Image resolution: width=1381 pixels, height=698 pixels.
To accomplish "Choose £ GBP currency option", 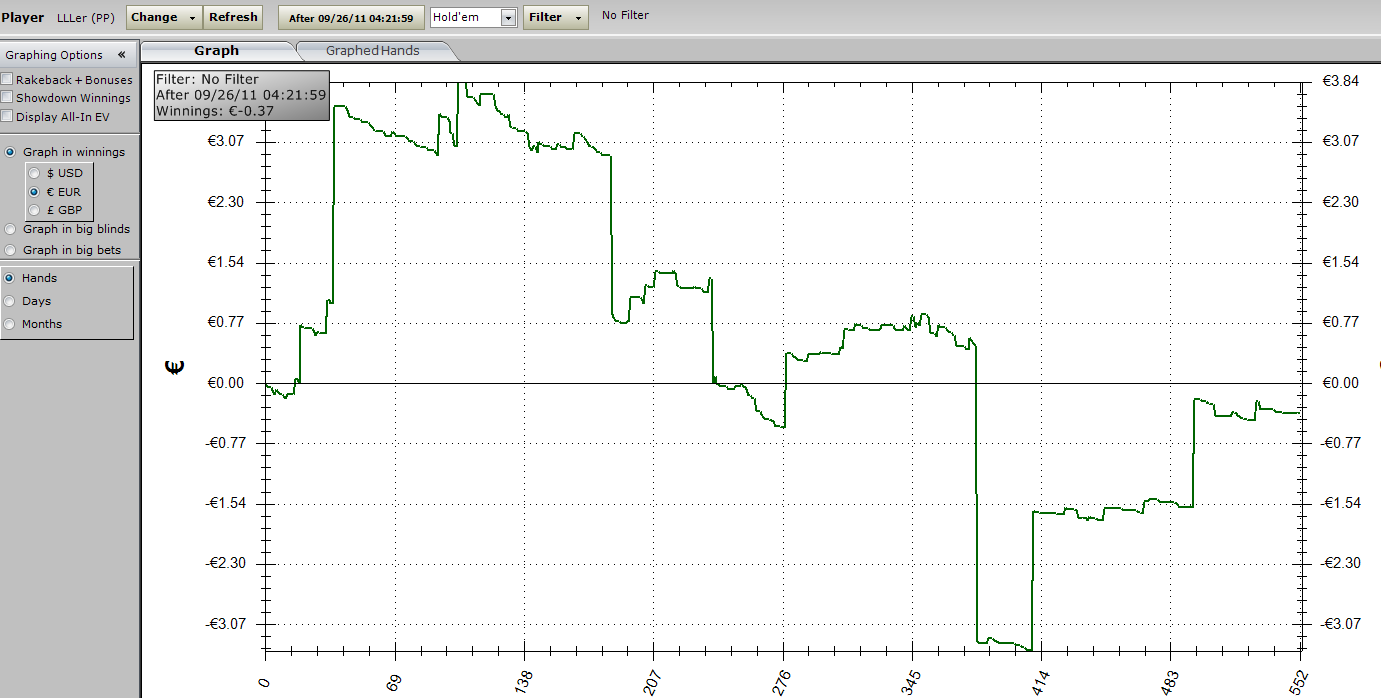I will point(36,210).
